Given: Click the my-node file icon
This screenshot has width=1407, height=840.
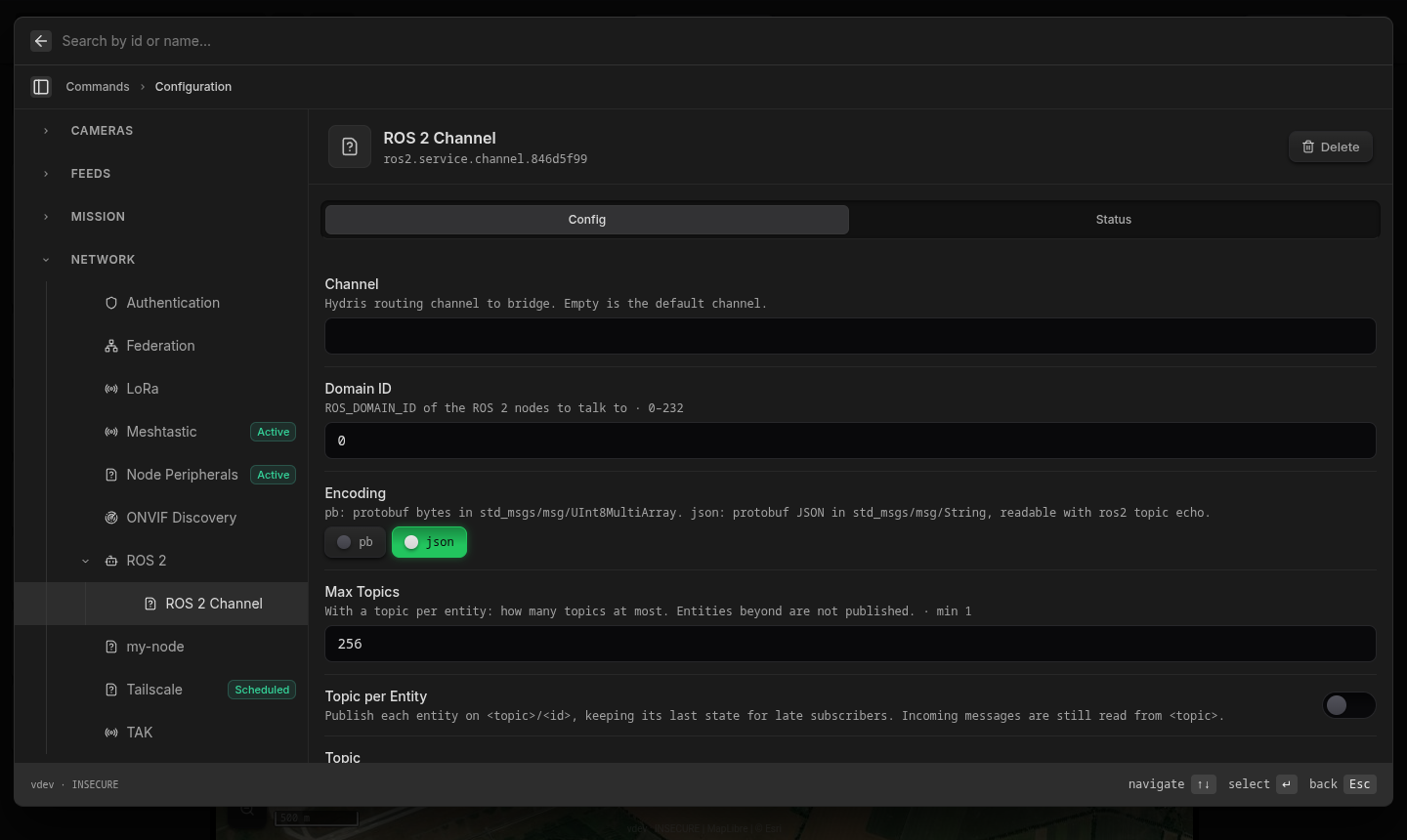Looking at the screenshot, I should 111,647.
